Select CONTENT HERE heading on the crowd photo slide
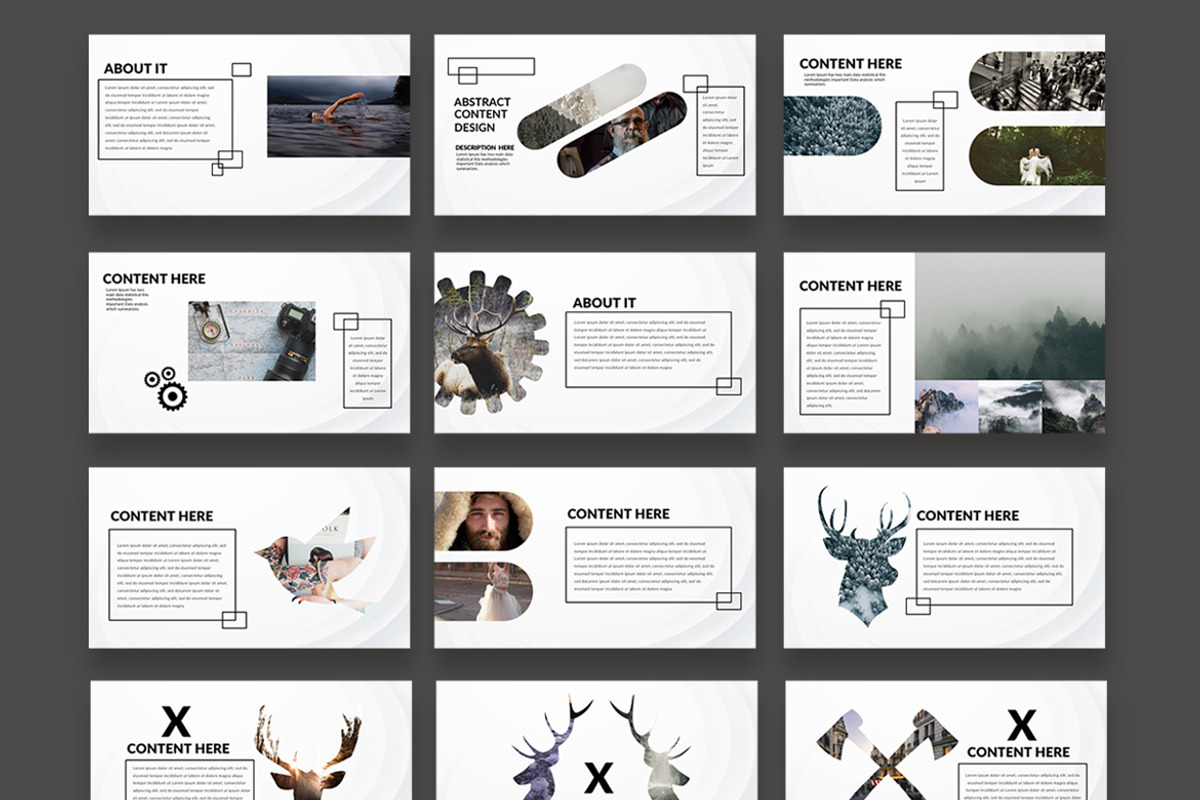 coord(851,63)
